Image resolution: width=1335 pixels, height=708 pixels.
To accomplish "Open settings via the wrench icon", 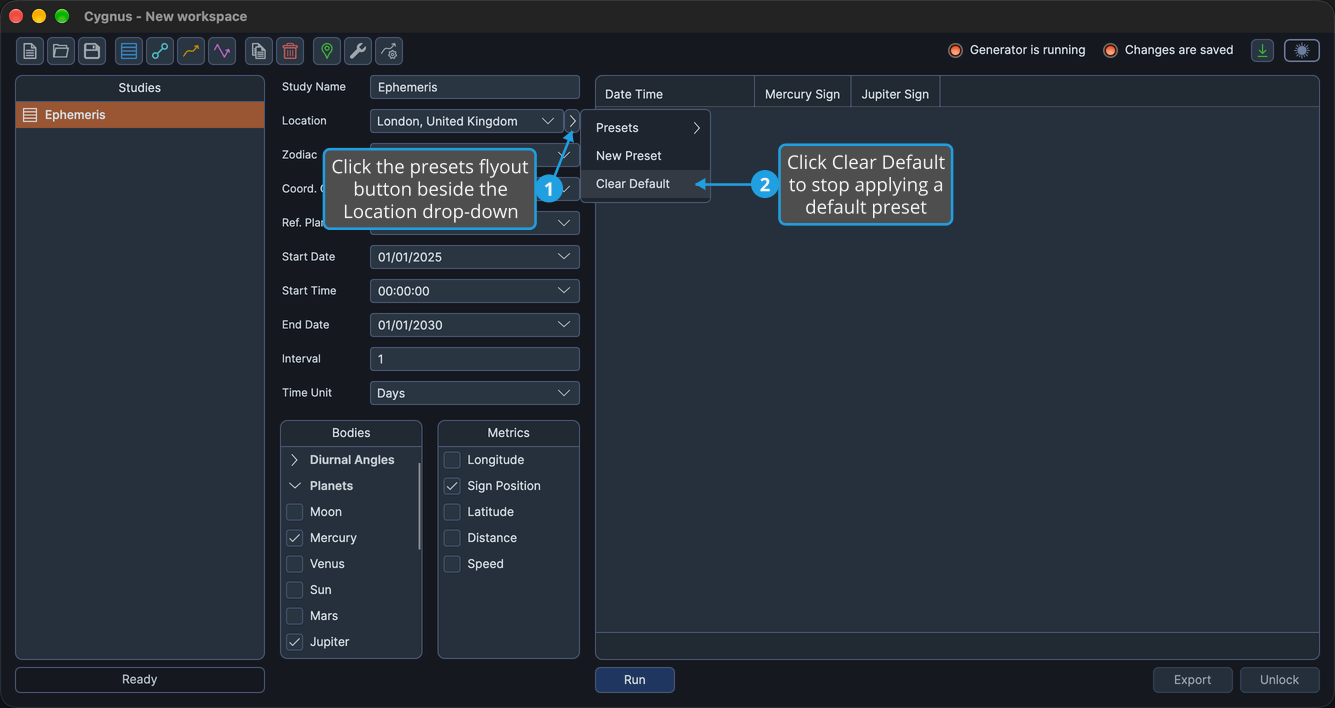I will click(358, 51).
